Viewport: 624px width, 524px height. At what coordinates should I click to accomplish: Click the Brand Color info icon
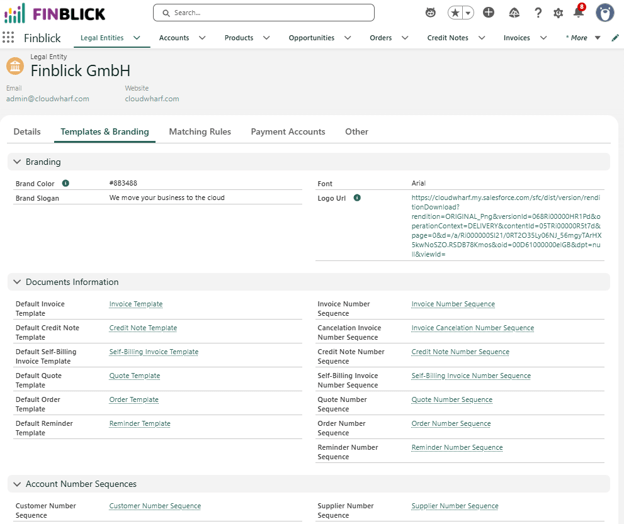pos(66,183)
